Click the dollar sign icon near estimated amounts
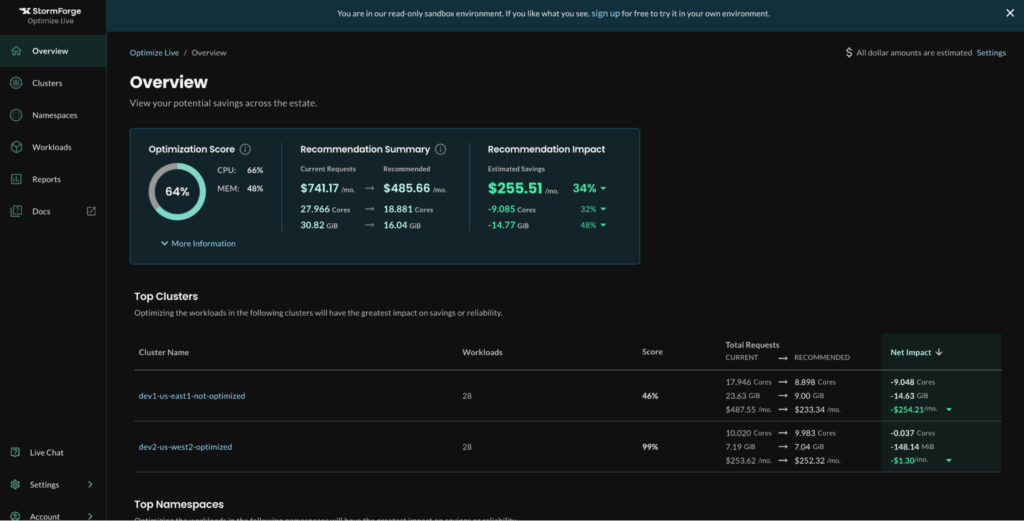 [x=849, y=52]
